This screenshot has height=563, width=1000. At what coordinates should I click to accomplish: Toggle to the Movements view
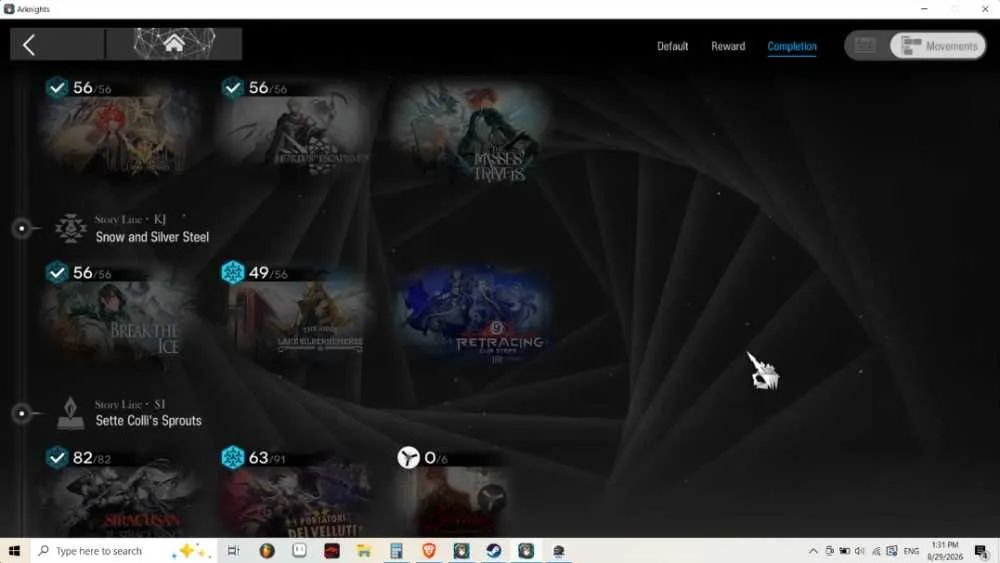coord(938,46)
